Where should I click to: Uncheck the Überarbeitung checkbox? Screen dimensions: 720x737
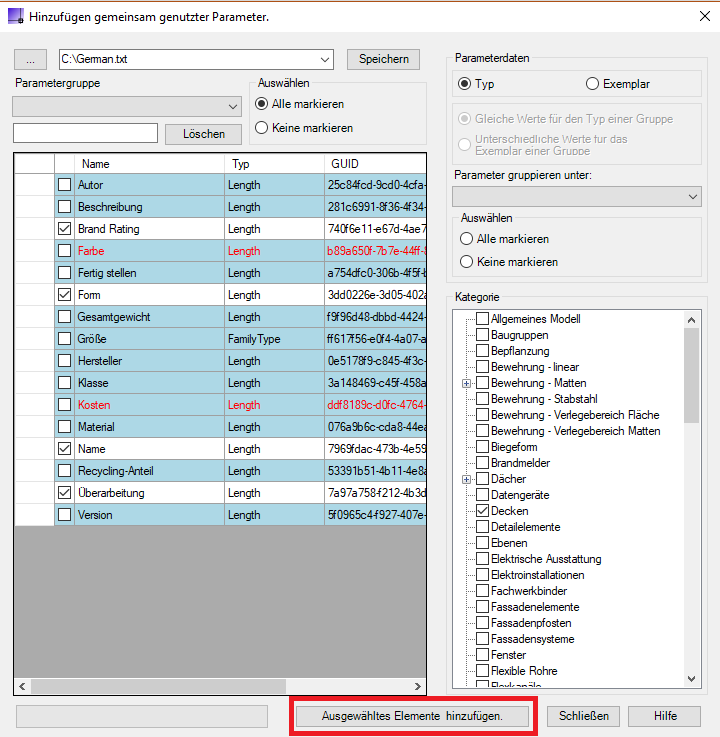coord(64,493)
